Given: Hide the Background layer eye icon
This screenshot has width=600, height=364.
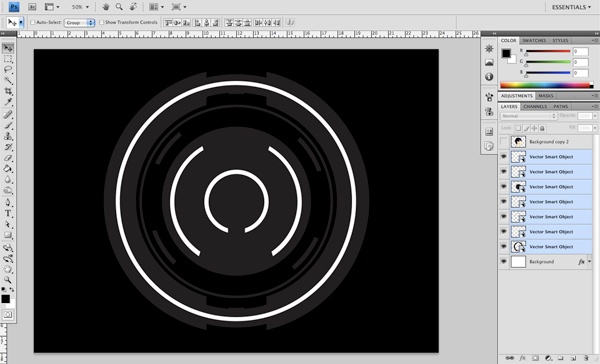Looking at the screenshot, I should click(x=504, y=262).
